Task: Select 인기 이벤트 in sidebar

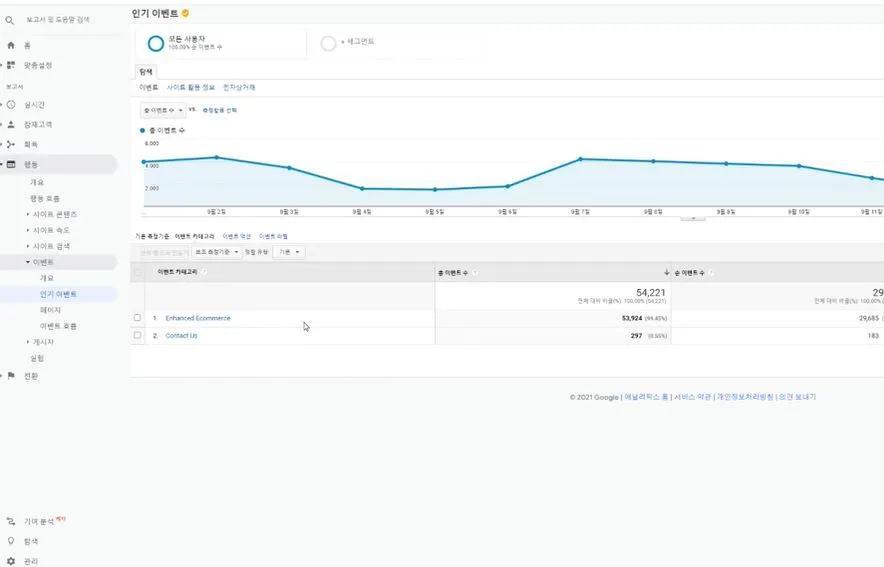Action: (x=58, y=294)
